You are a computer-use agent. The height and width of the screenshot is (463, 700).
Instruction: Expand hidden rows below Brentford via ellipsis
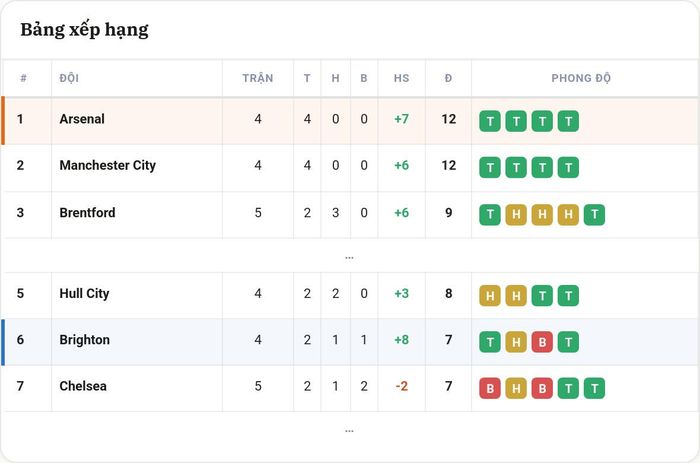click(x=349, y=257)
